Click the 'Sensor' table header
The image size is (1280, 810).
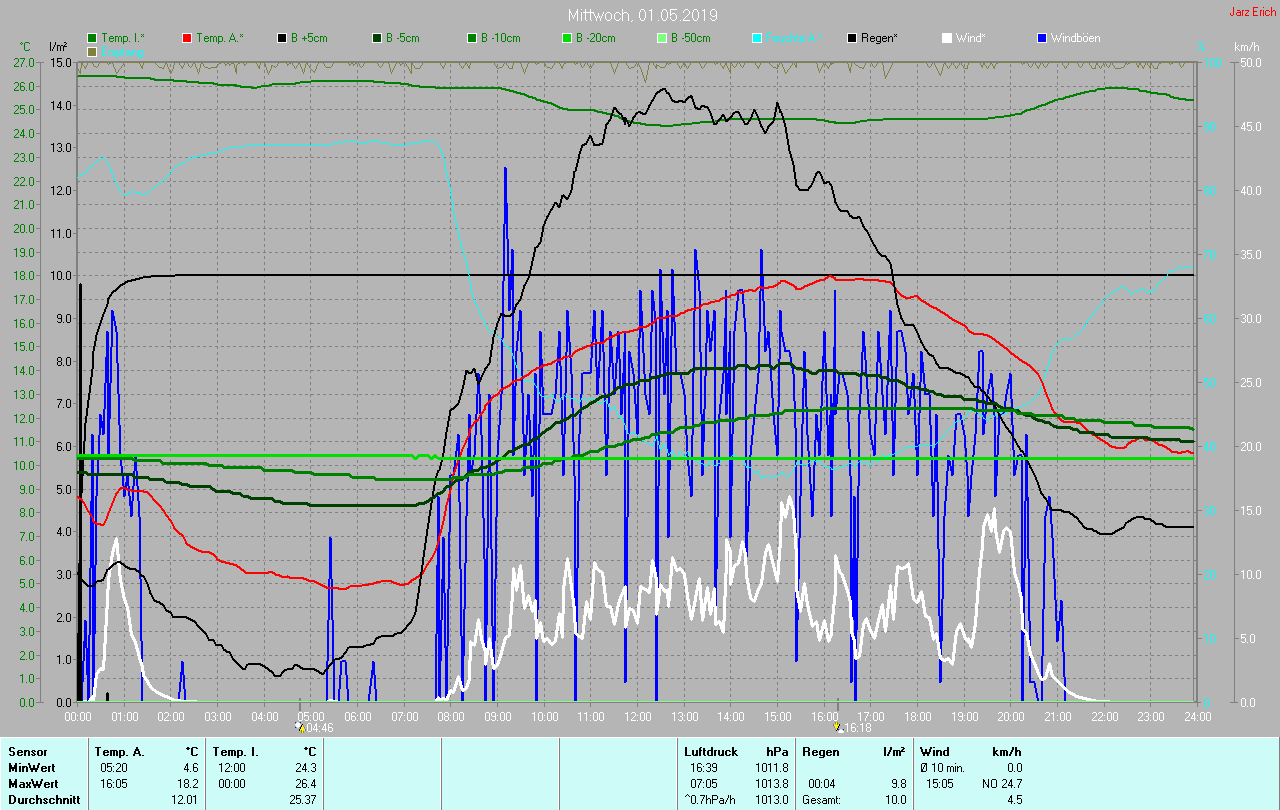[27, 752]
